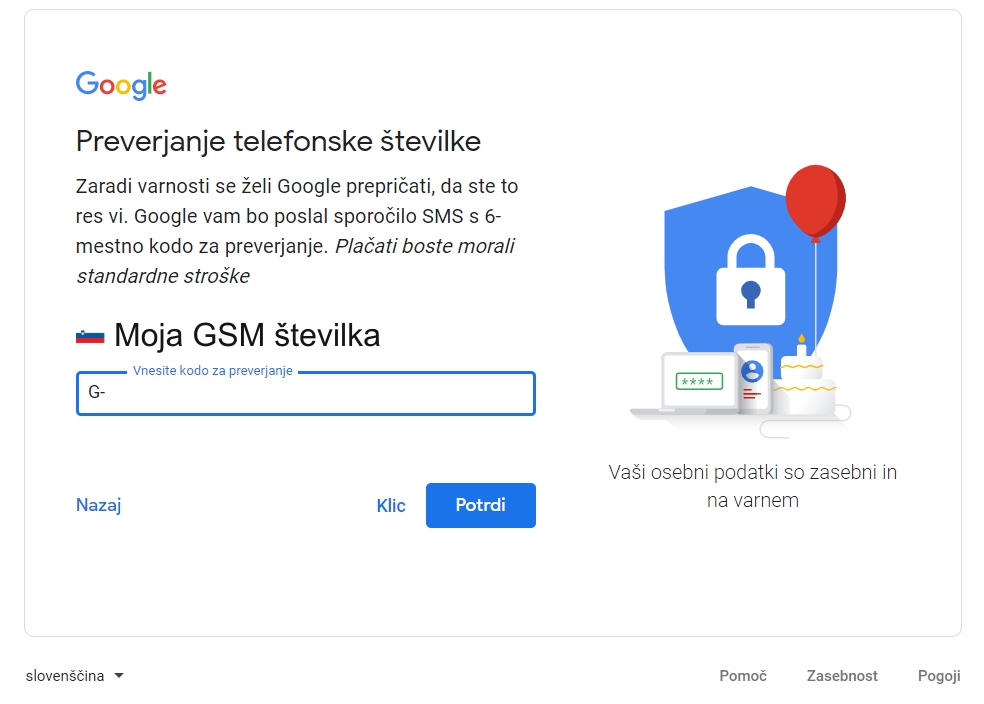The image size is (984, 704).
Task: Click the "Preverjanje telefonske številke" heading
Action: 278,141
